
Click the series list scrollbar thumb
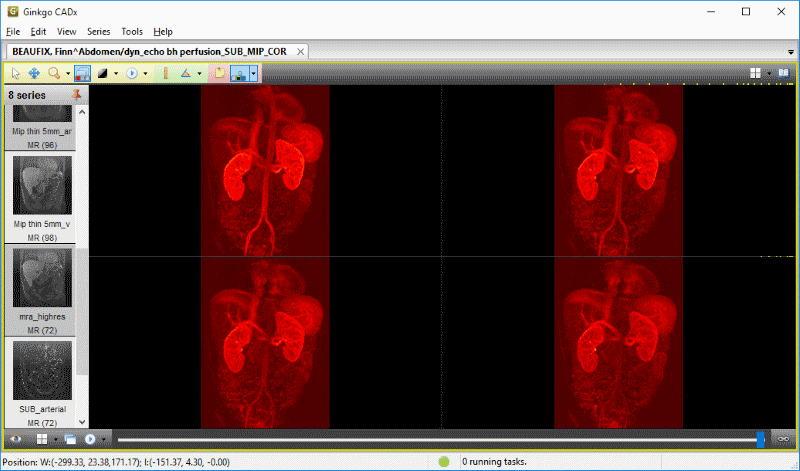tap(82, 311)
